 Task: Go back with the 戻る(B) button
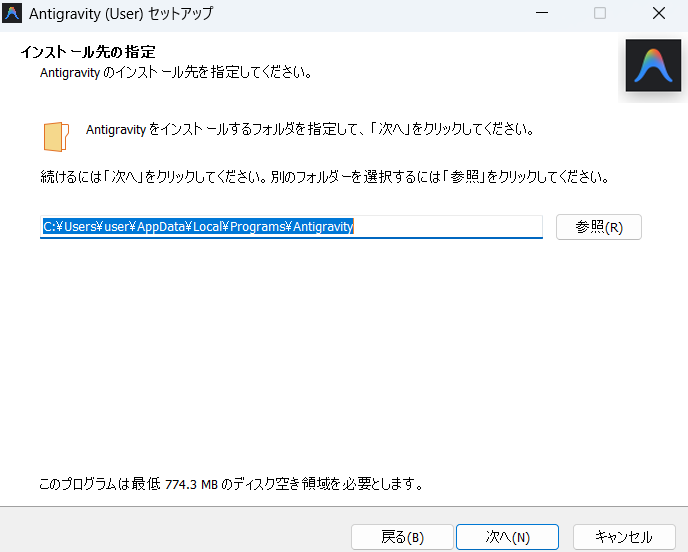click(402, 537)
